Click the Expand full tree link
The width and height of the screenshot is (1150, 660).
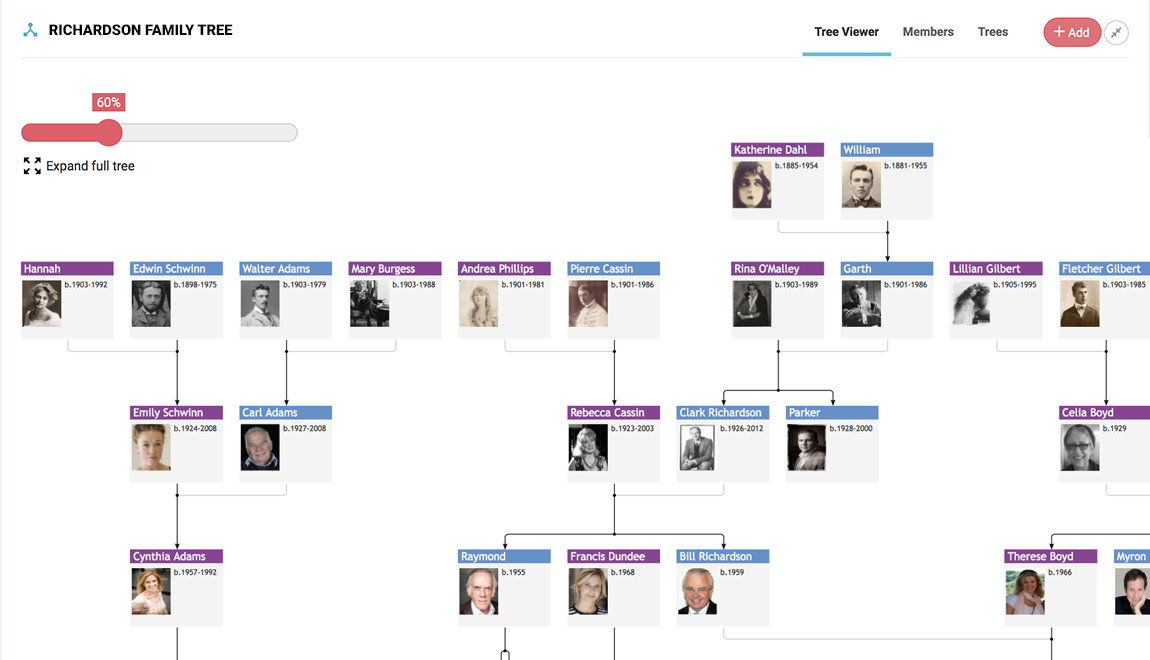click(x=90, y=166)
